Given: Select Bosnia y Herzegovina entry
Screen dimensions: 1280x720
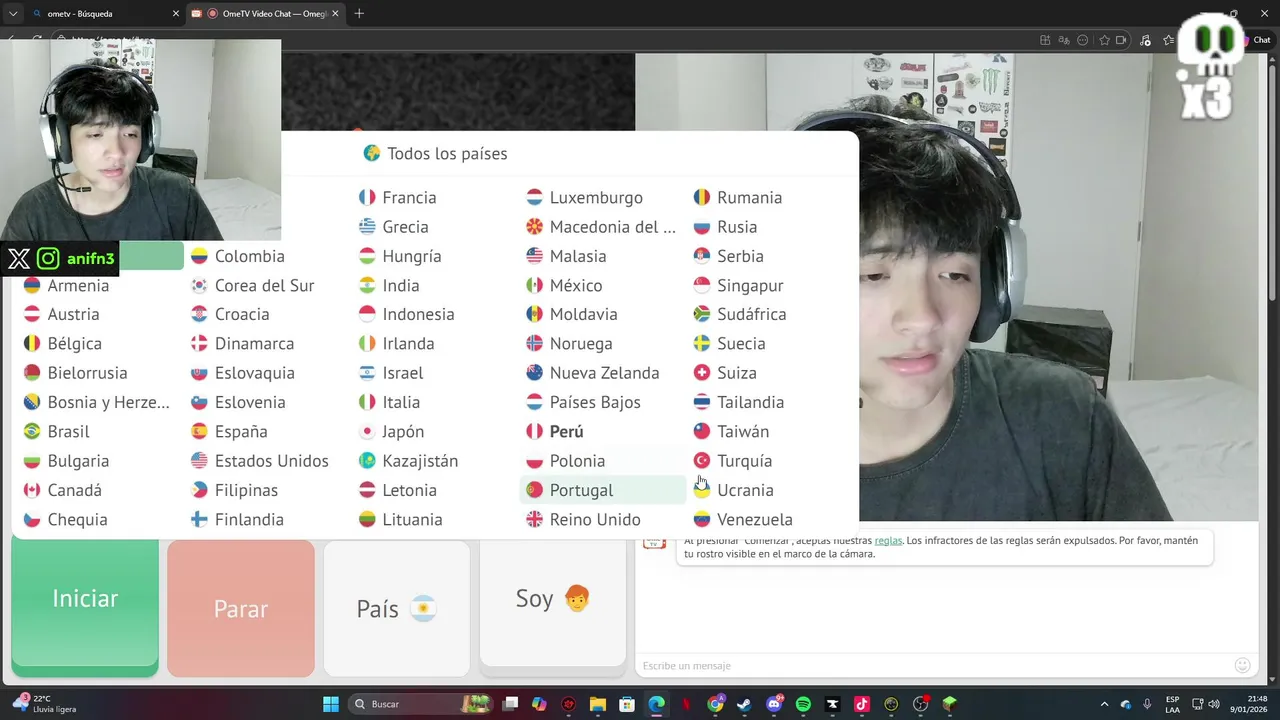Looking at the screenshot, I should (x=97, y=402).
